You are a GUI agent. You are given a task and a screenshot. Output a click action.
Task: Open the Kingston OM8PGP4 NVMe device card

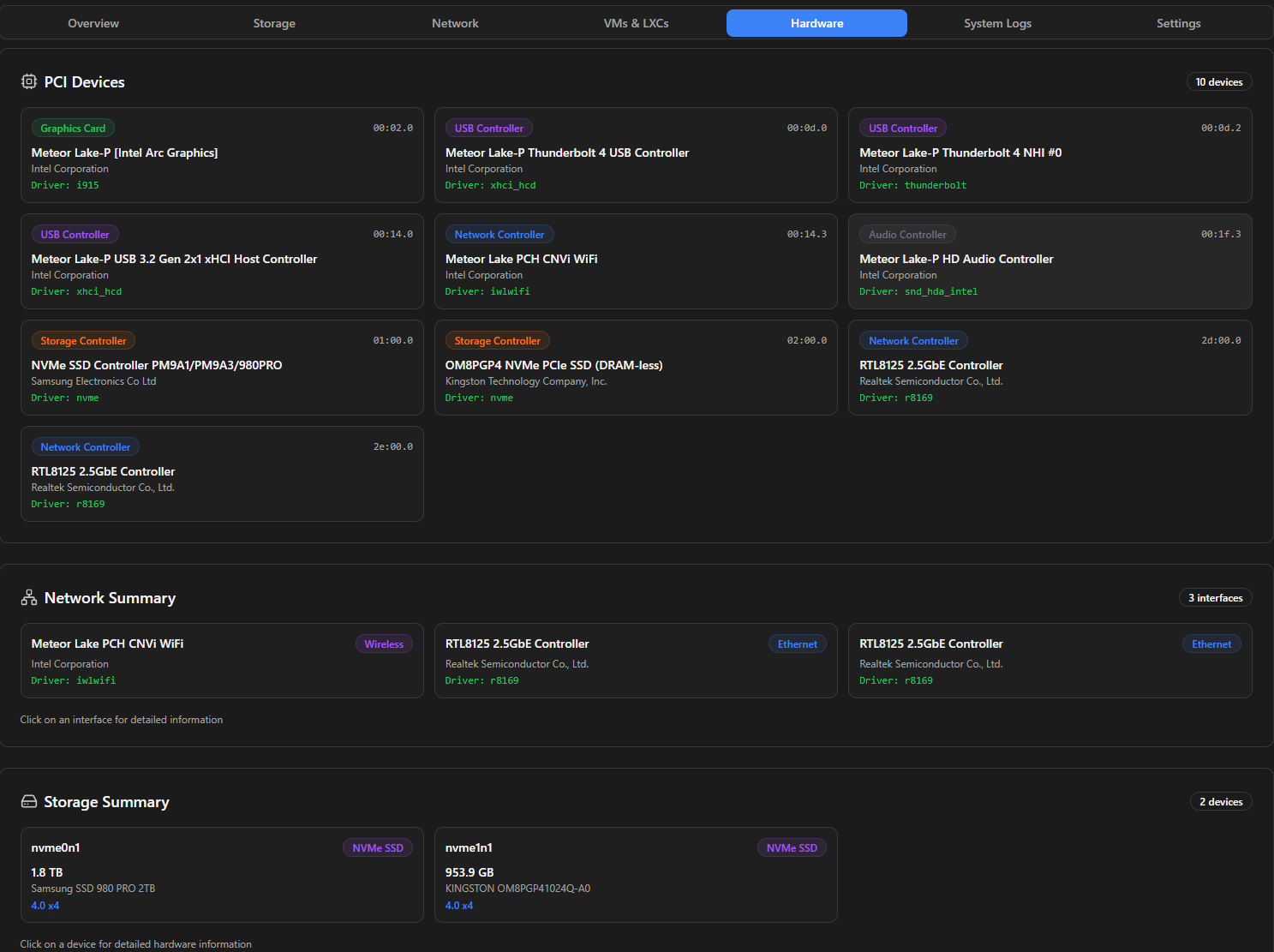[636, 368]
